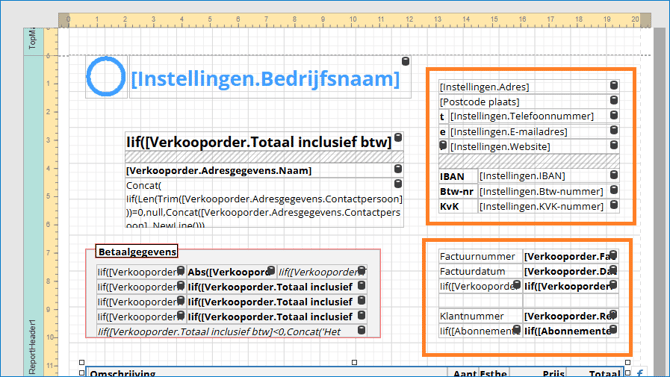Screen dimensions: 670x377
Task: Select the [Instellingen.Telefoonnummer] field
Action: [534, 116]
